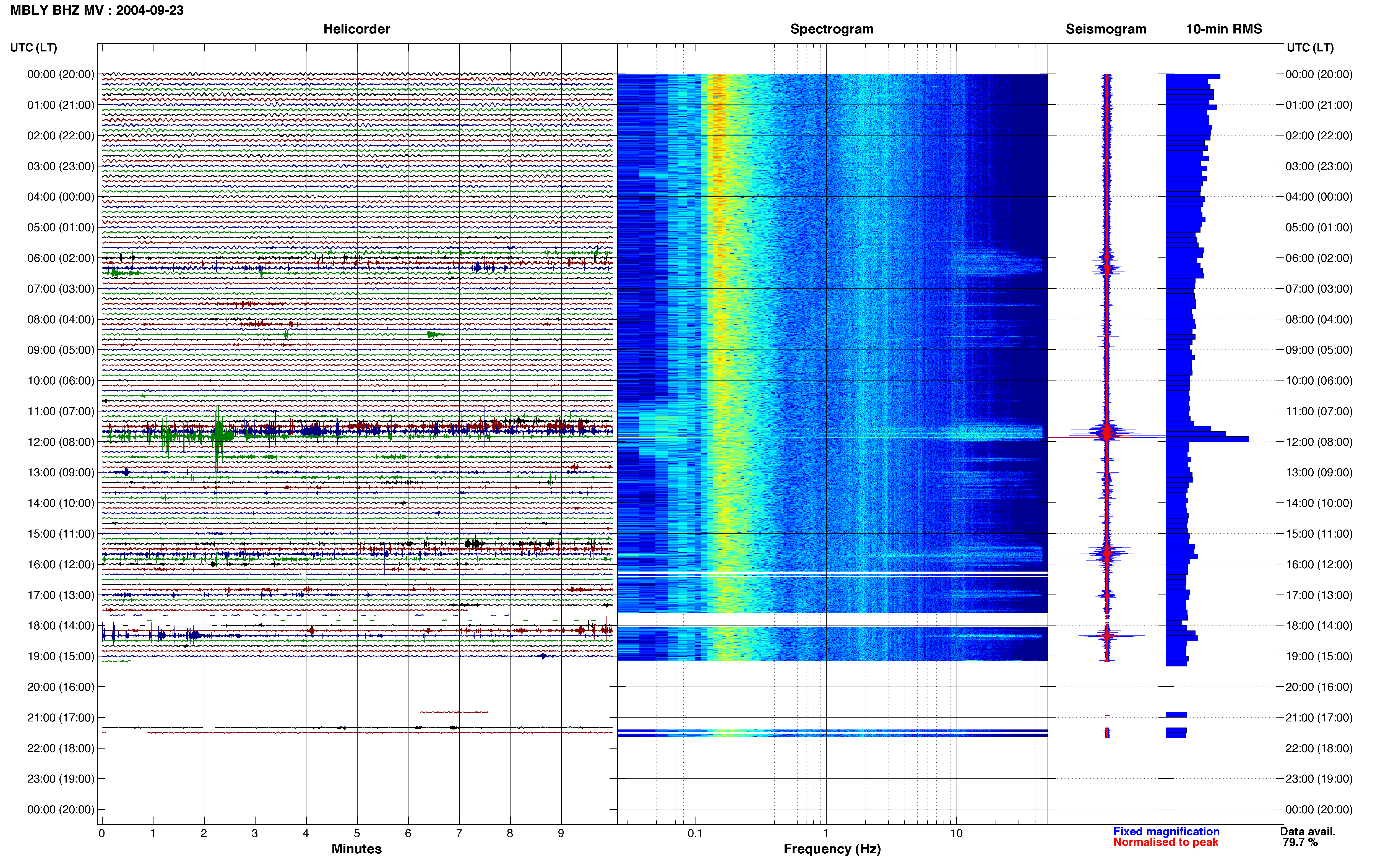Click the 07:00 (03:00) label on the right axis
1388x868 pixels.
[1319, 289]
